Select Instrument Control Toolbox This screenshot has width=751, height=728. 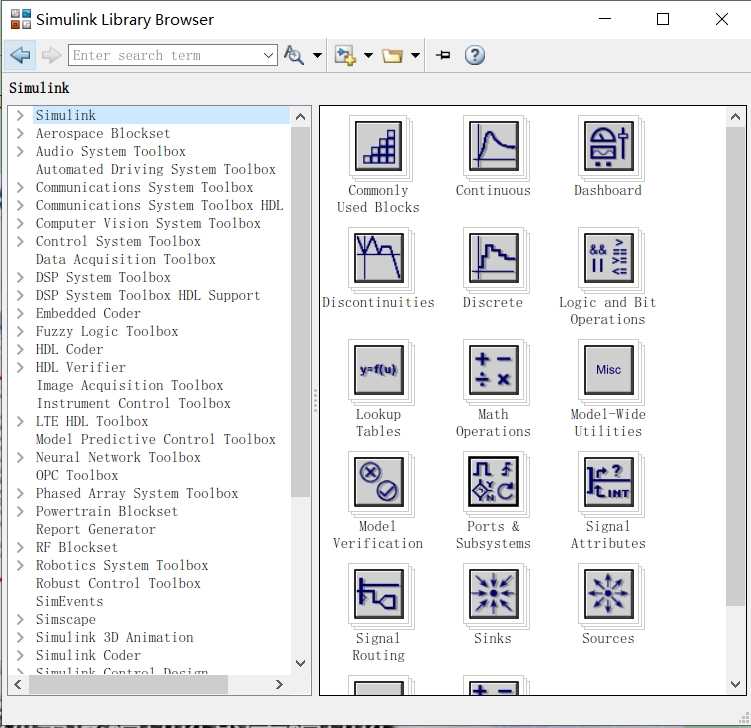pos(134,403)
